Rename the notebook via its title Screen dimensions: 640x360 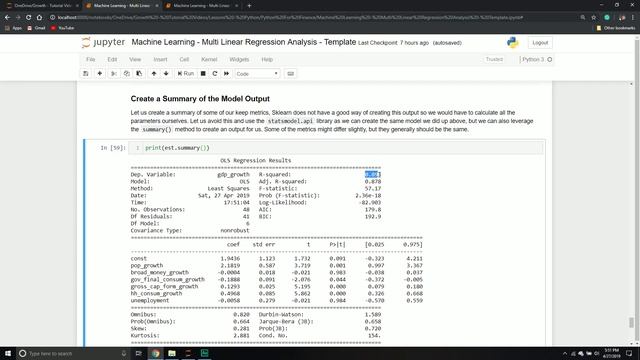[244, 42]
